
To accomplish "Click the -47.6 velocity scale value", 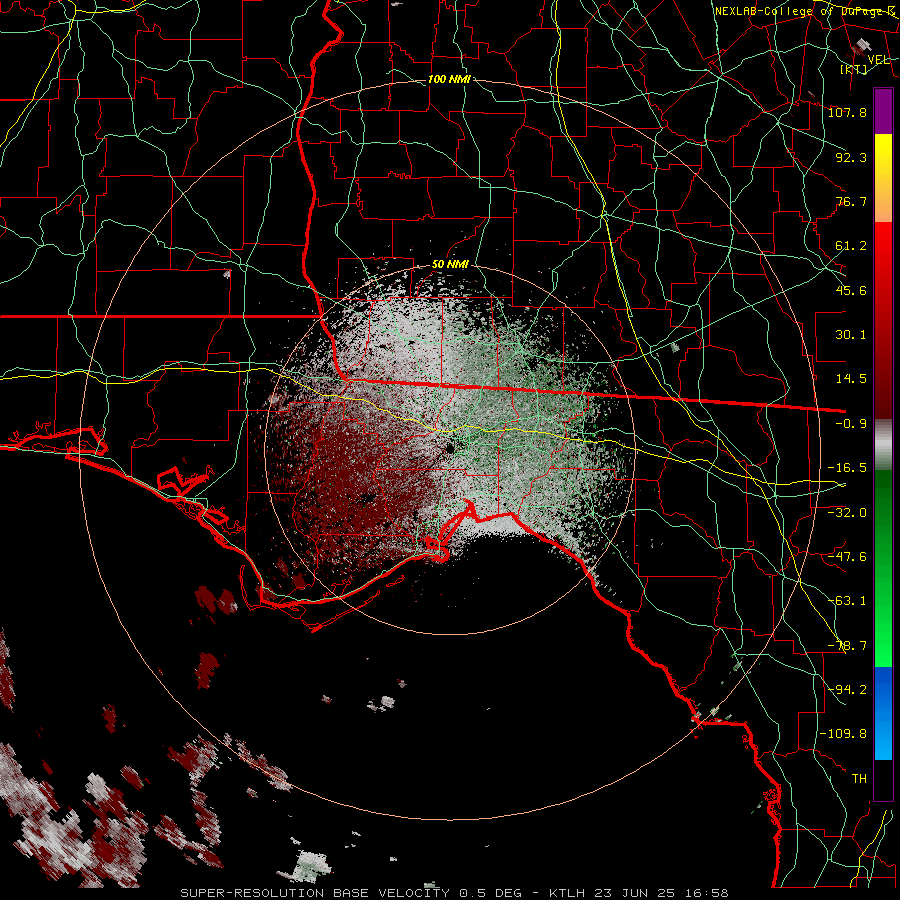I will click(x=847, y=557).
